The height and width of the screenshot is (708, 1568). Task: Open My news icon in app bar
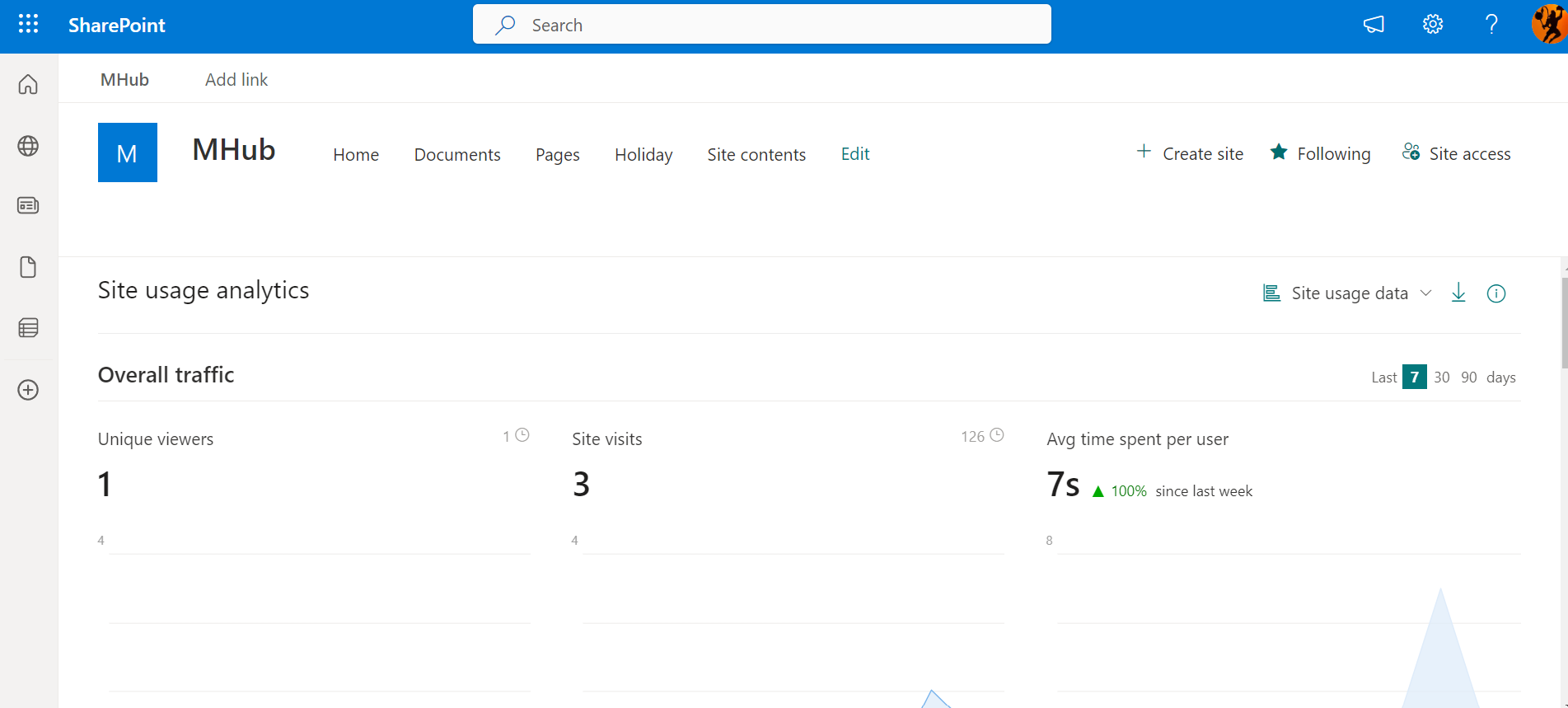pyautogui.click(x=28, y=205)
